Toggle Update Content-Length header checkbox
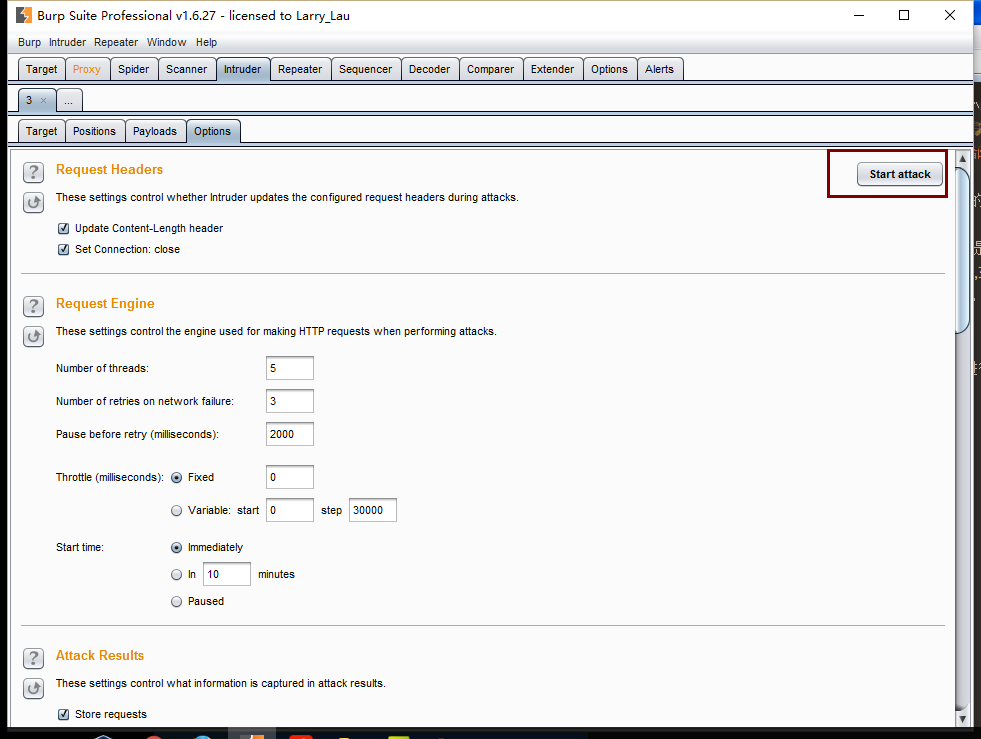 click(63, 228)
